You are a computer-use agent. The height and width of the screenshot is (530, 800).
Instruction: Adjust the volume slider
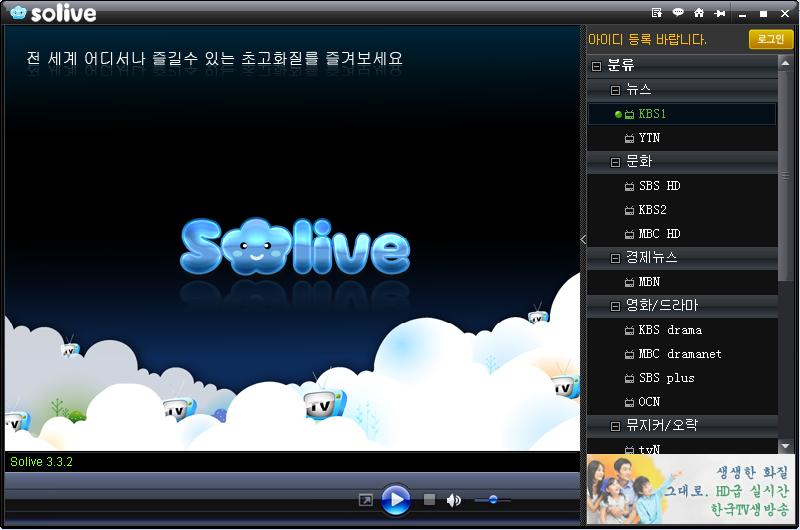[492, 500]
